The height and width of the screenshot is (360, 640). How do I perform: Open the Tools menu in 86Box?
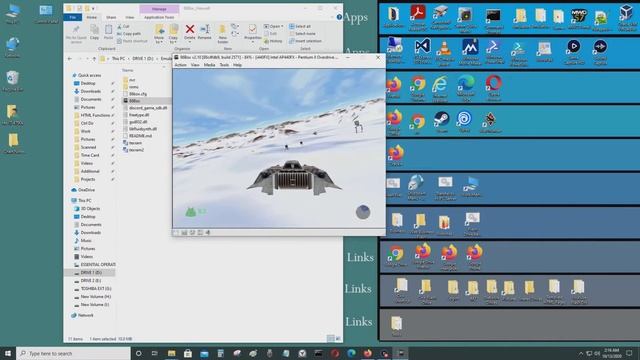pyautogui.click(x=224, y=65)
